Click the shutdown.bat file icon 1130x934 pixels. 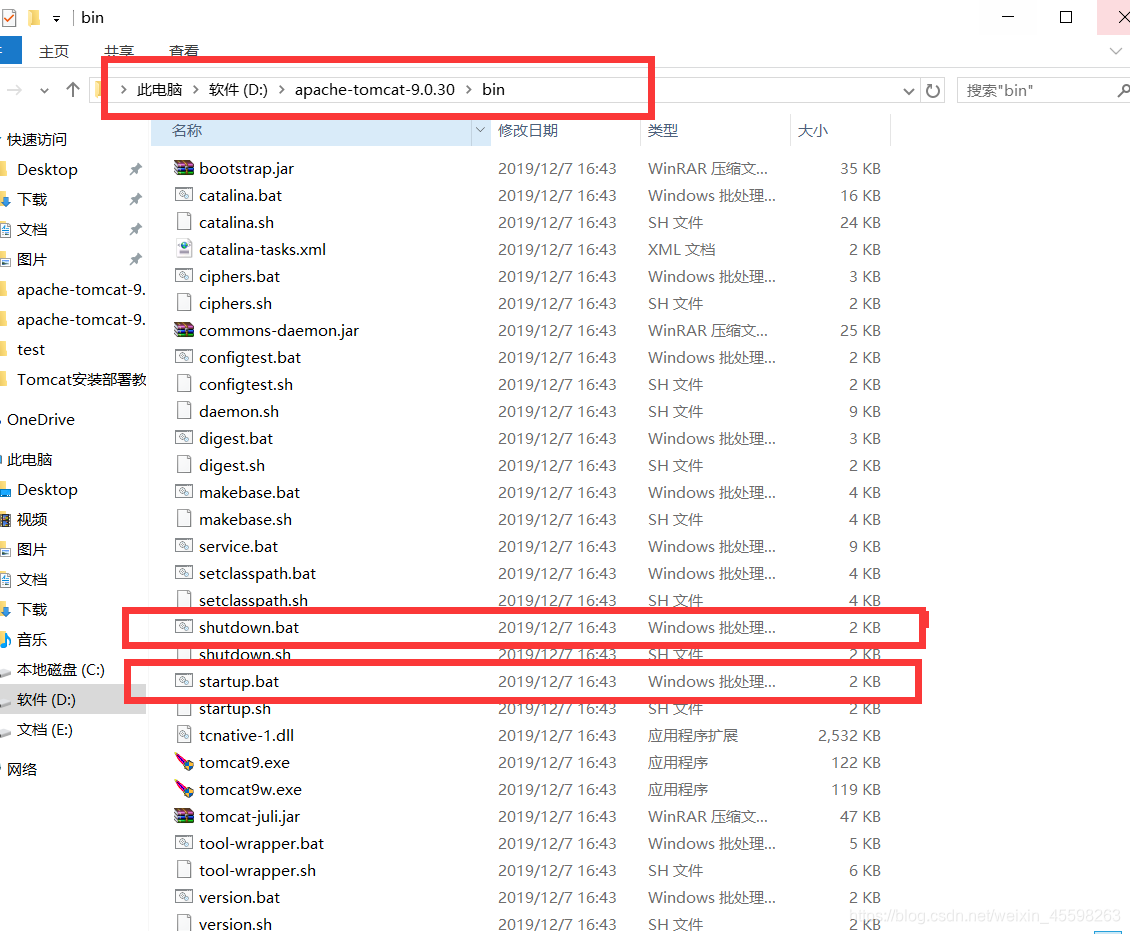point(184,627)
